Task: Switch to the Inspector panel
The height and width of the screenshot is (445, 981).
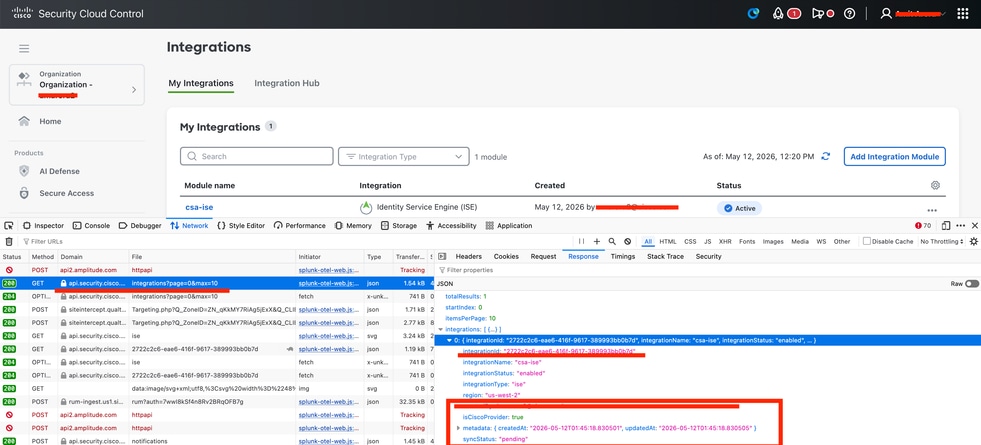Action: pyautogui.click(x=43, y=225)
